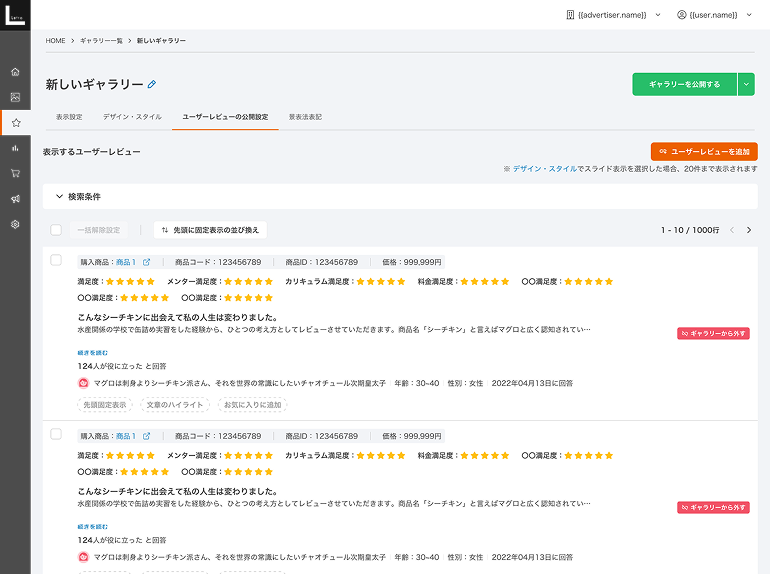This screenshot has width=770, height=574.
Task: Click the image gallery icon in the sidebar
Action: point(15,97)
